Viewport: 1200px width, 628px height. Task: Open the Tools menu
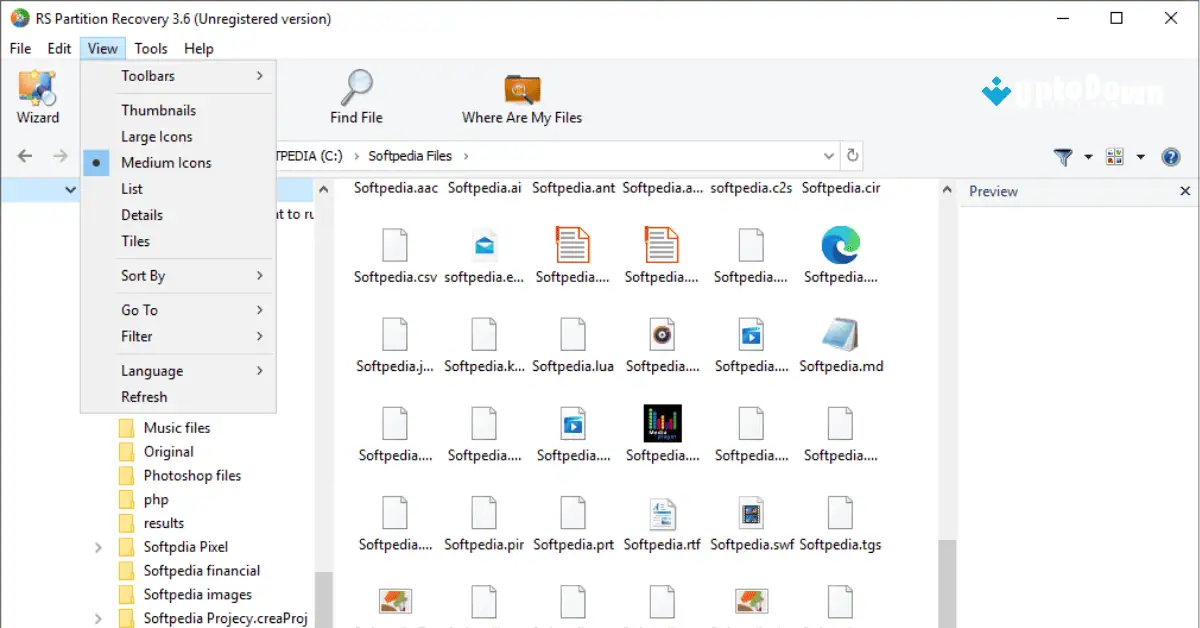click(x=150, y=48)
